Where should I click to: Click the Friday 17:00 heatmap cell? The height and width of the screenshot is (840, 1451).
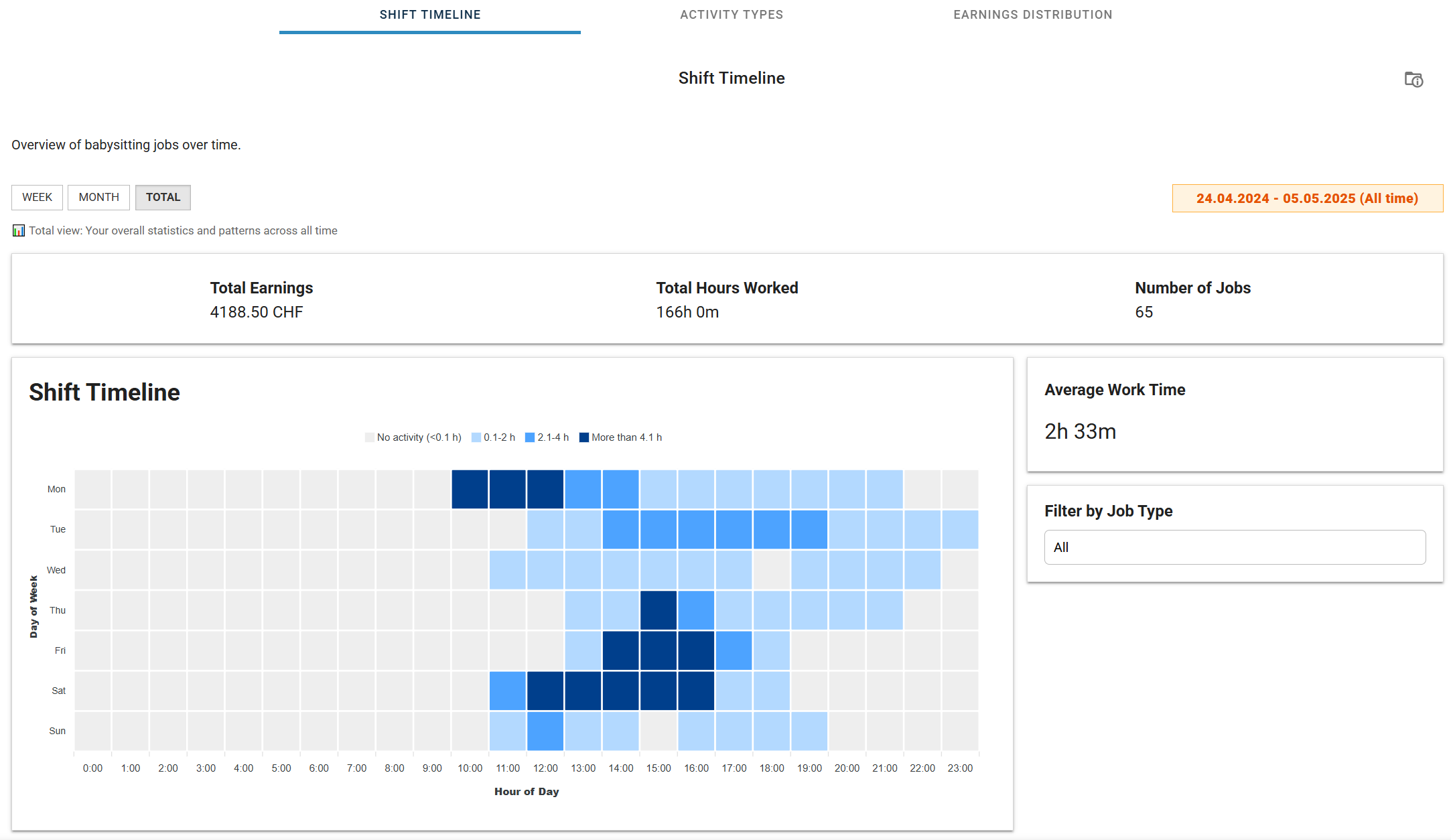click(x=734, y=650)
